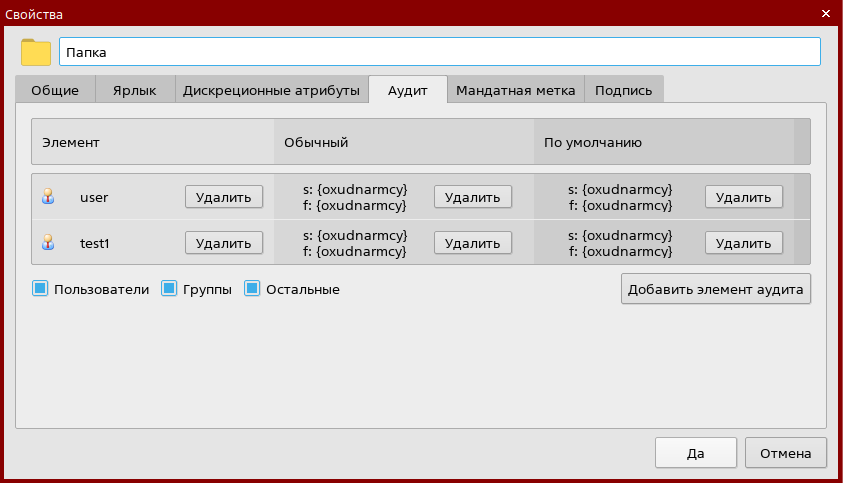Open the Дискреционные атрибуты tab

coord(271,90)
